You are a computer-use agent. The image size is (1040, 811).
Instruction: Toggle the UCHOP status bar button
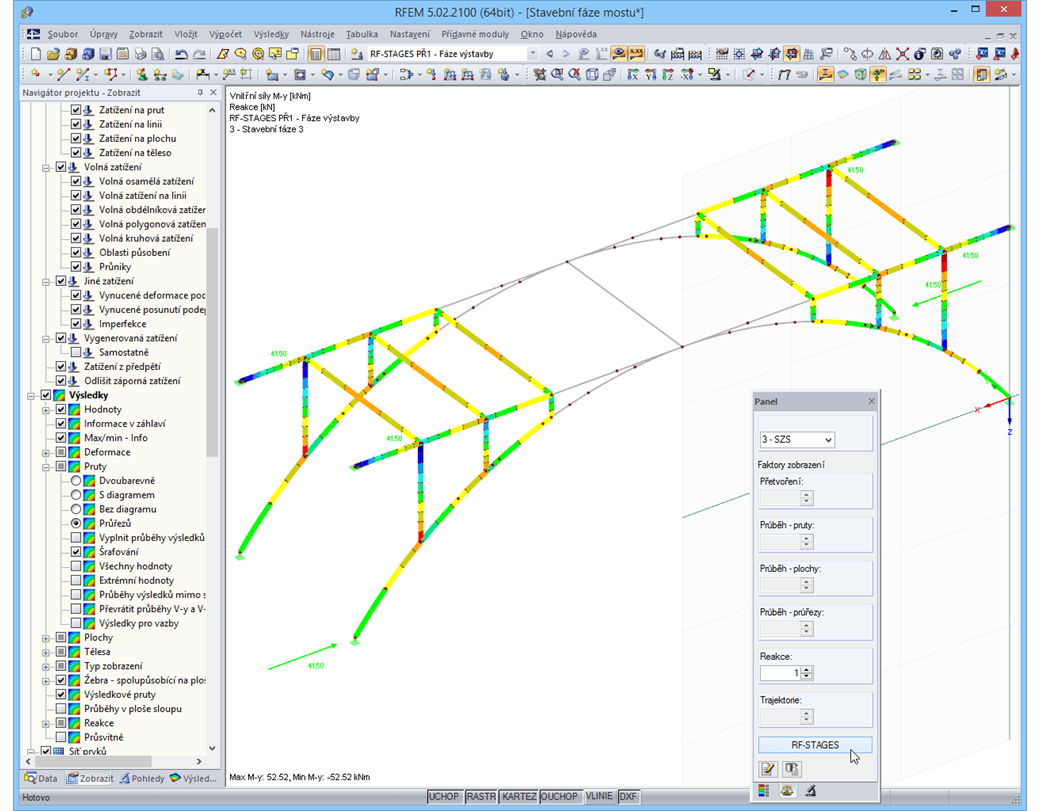pos(443,796)
